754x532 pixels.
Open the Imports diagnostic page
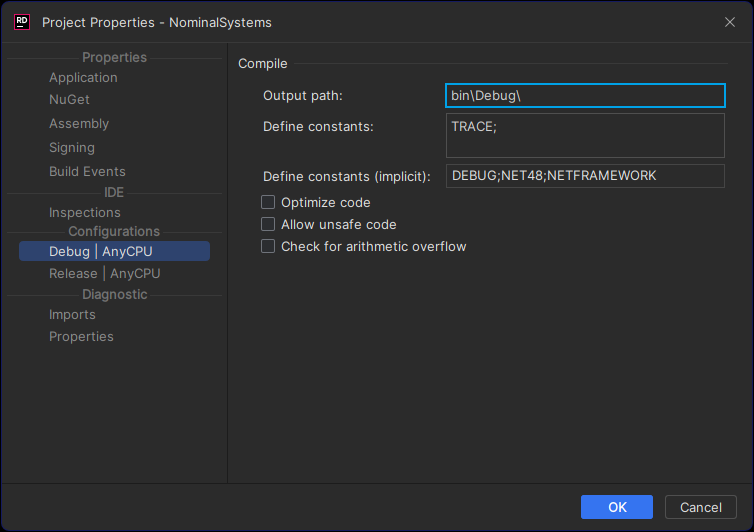point(72,315)
